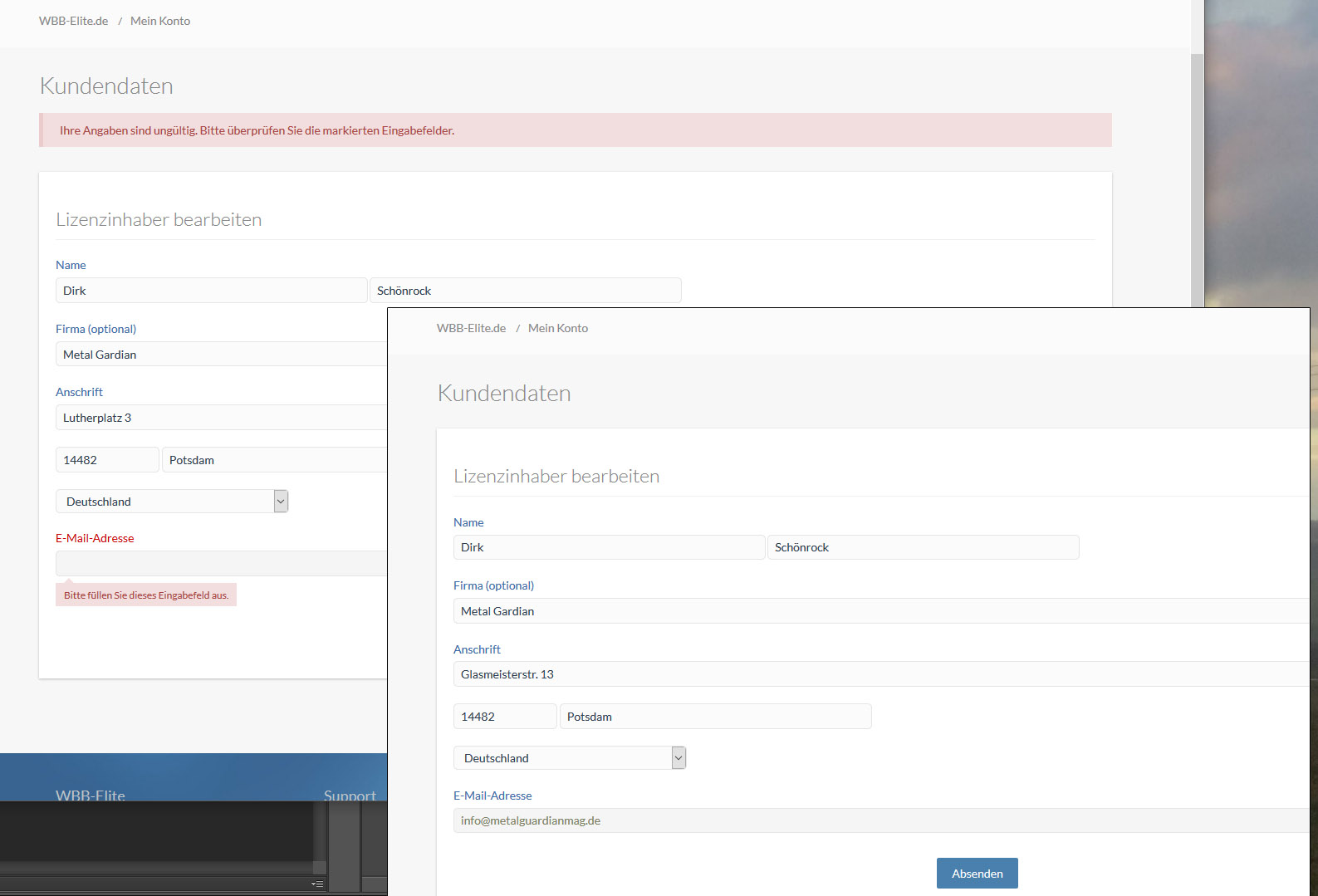Open Mein Konto breadcrumb in the overlay window
Viewport: 1318px width, 896px height.
coord(558,328)
